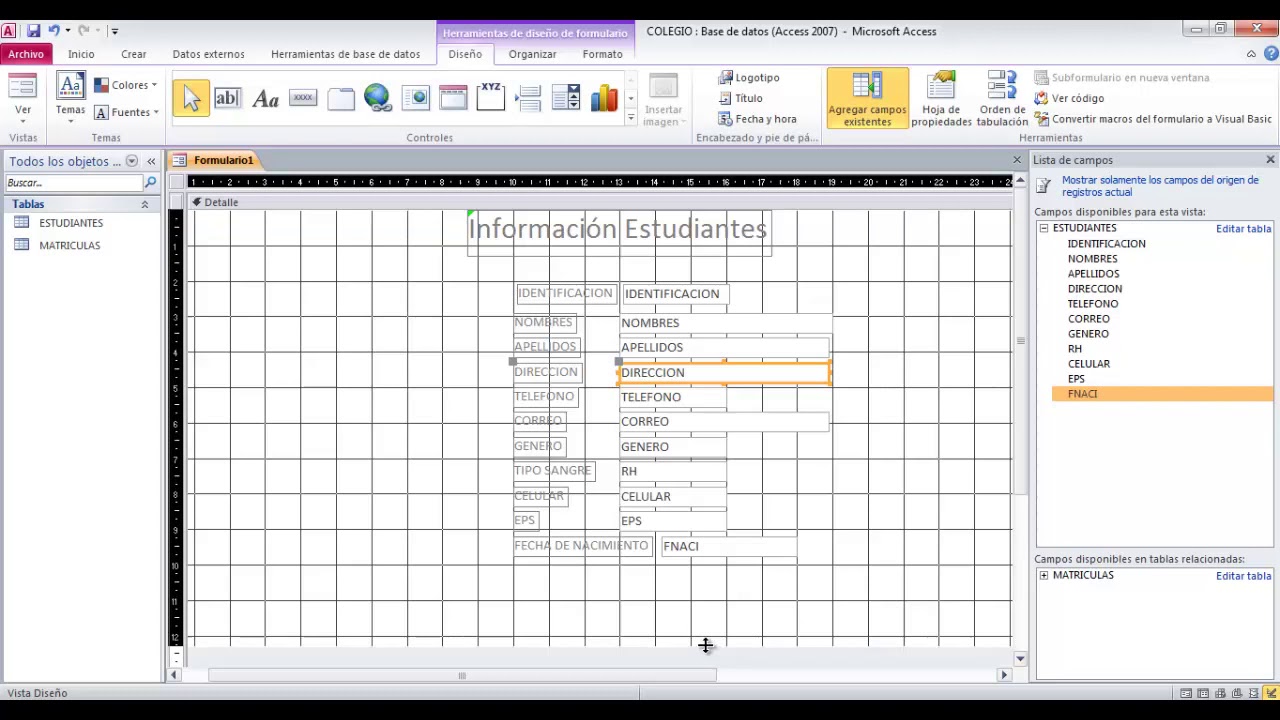Choose the Button (xxxx) control
The height and width of the screenshot is (720, 1280).
click(303, 98)
